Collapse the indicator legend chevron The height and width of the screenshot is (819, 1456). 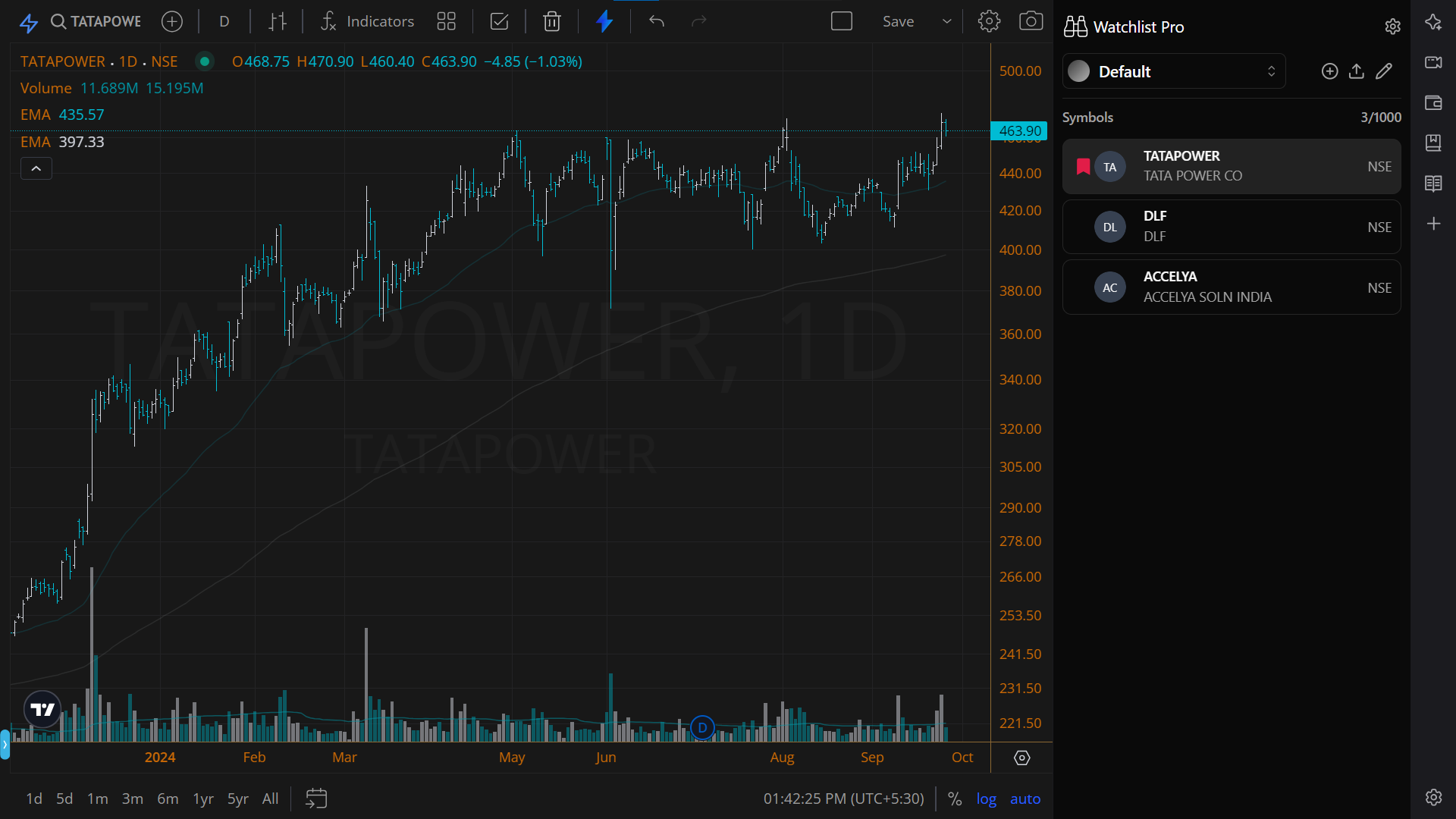click(x=36, y=168)
